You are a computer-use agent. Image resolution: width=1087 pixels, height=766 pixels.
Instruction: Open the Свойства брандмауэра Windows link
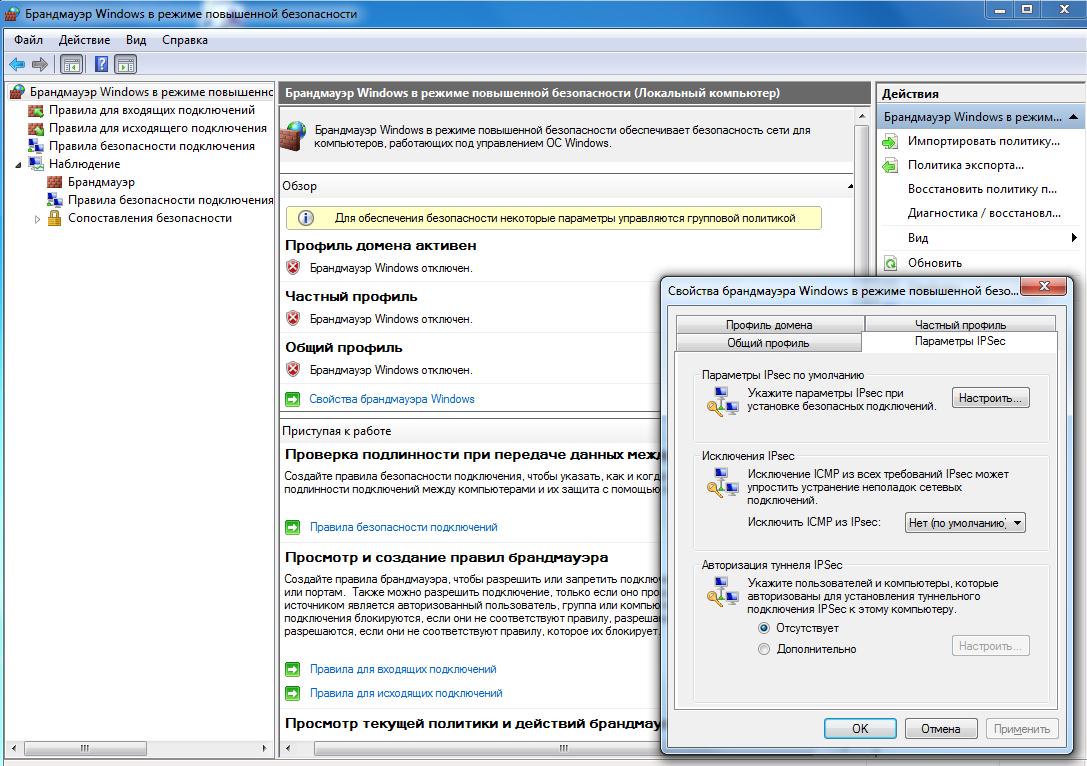coord(392,399)
